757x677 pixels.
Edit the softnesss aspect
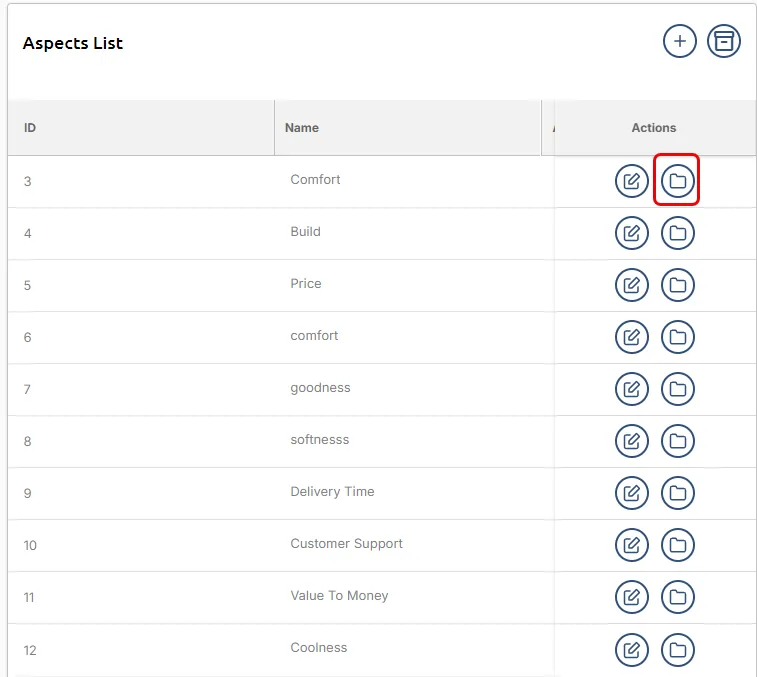coord(631,441)
